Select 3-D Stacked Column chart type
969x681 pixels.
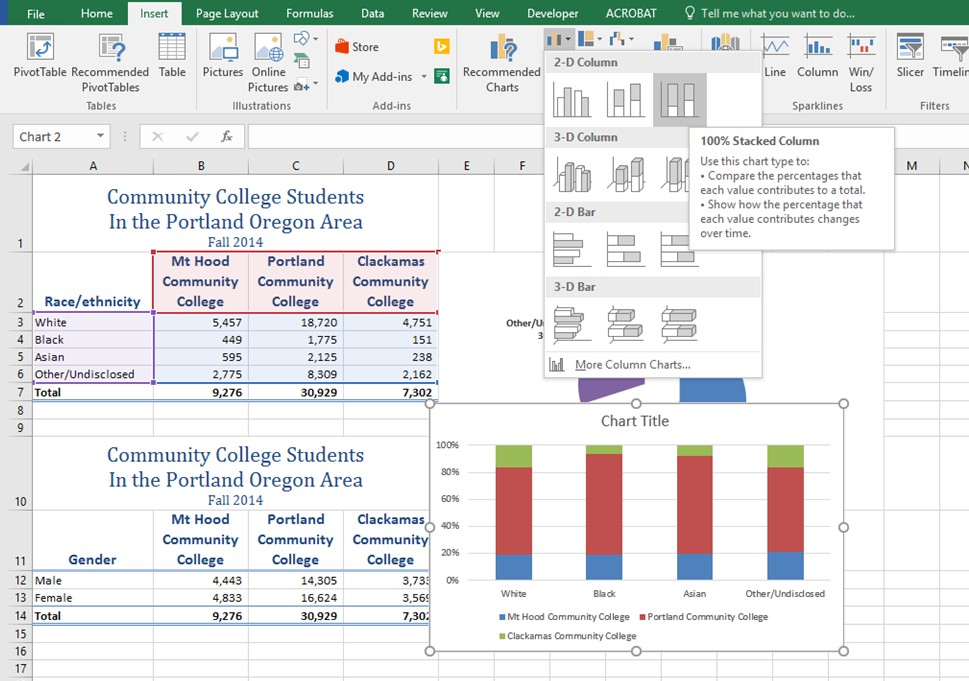[625, 175]
